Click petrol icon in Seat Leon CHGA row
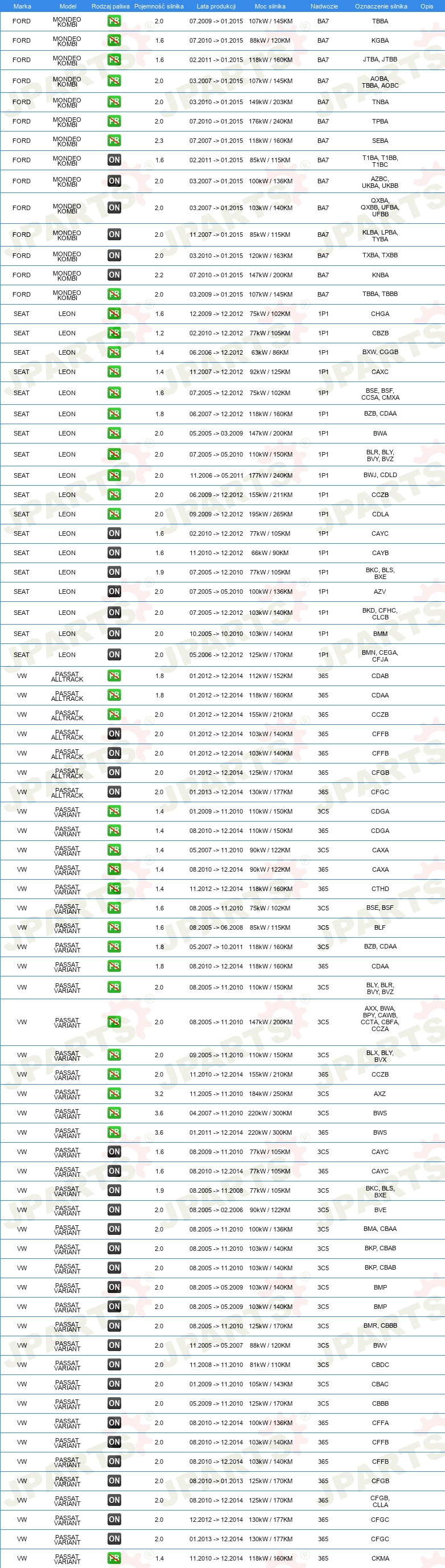The height and width of the screenshot is (1568, 445). [114, 314]
